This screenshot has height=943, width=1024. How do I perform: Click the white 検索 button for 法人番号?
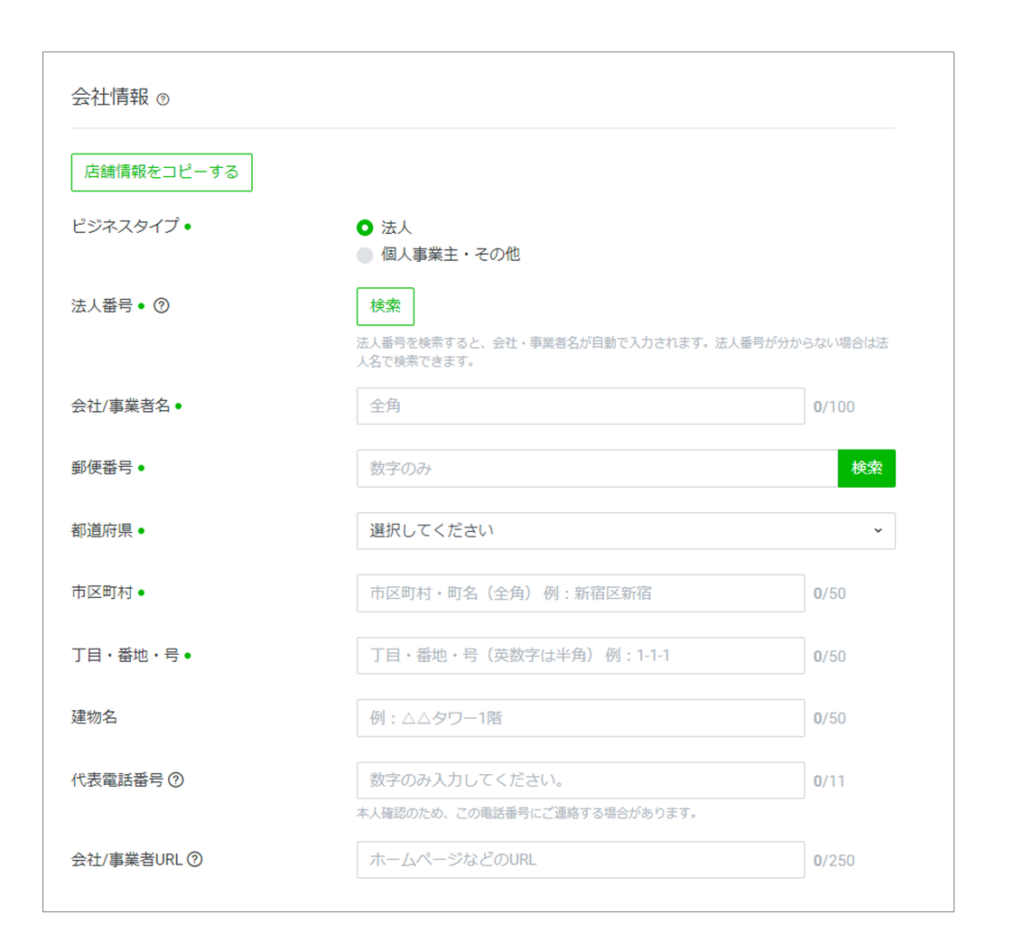pyautogui.click(x=385, y=306)
